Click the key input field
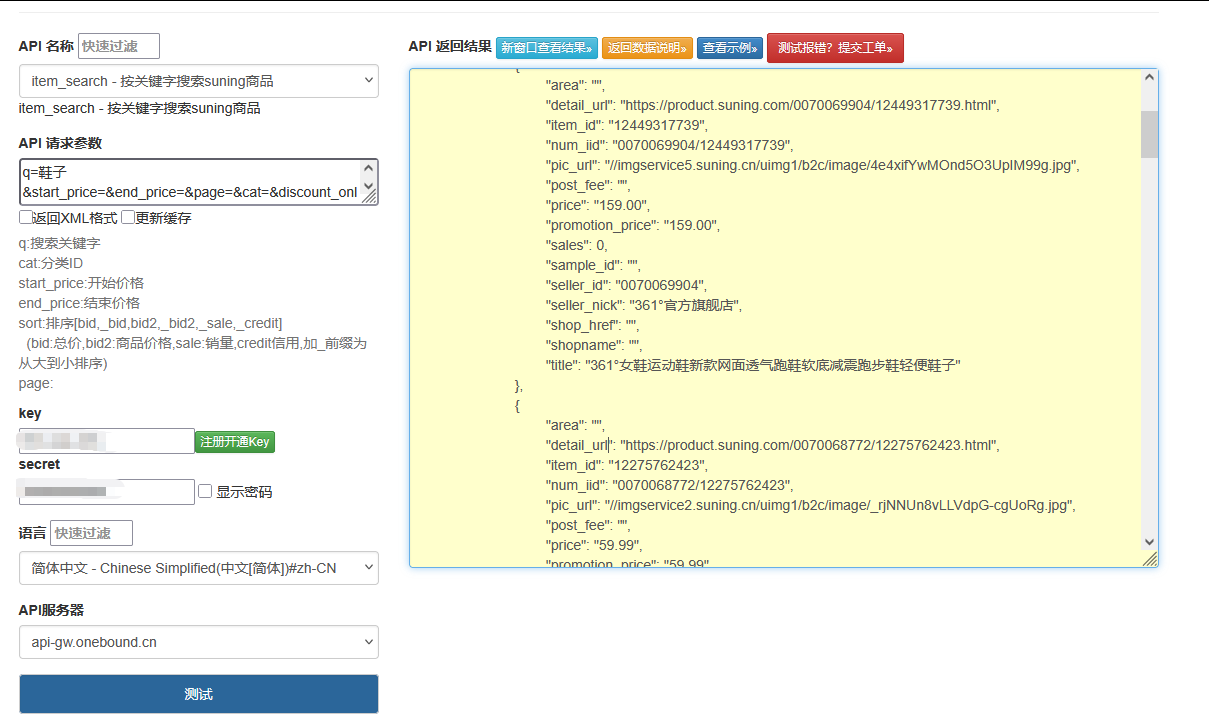This screenshot has height=726, width=1209. [106, 441]
